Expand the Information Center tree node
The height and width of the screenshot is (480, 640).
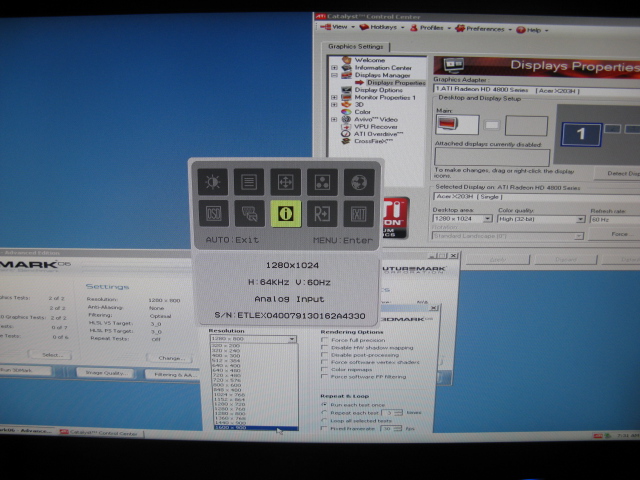(x=334, y=68)
